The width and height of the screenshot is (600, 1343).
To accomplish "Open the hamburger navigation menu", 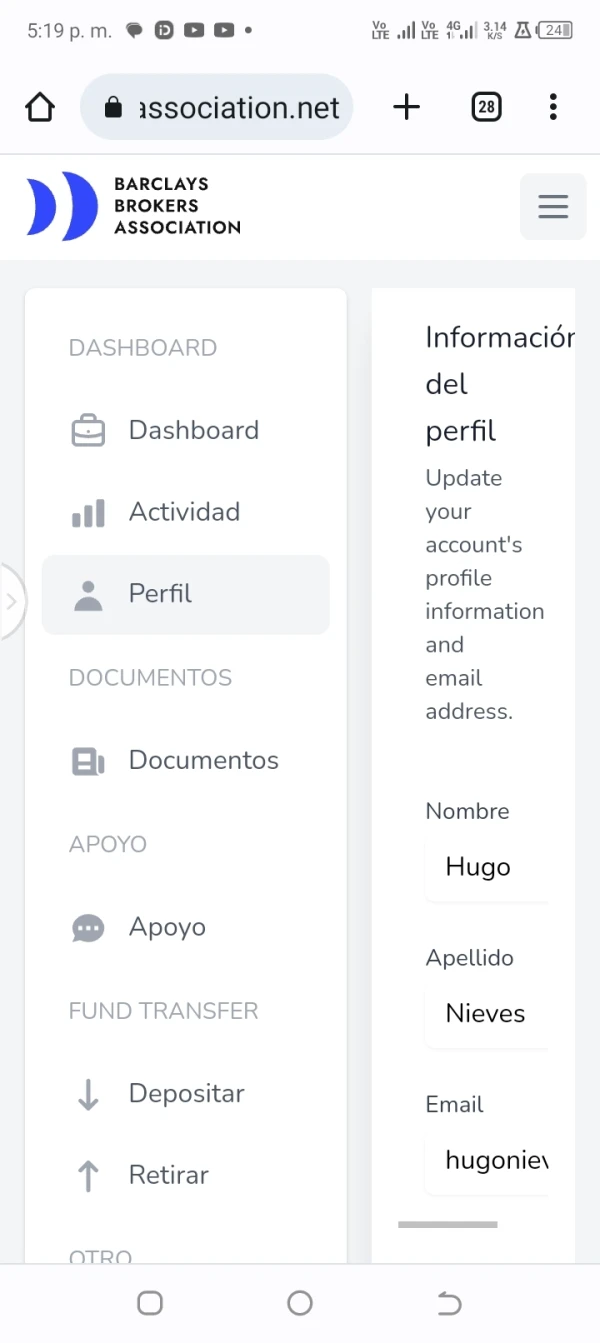I will tap(553, 207).
